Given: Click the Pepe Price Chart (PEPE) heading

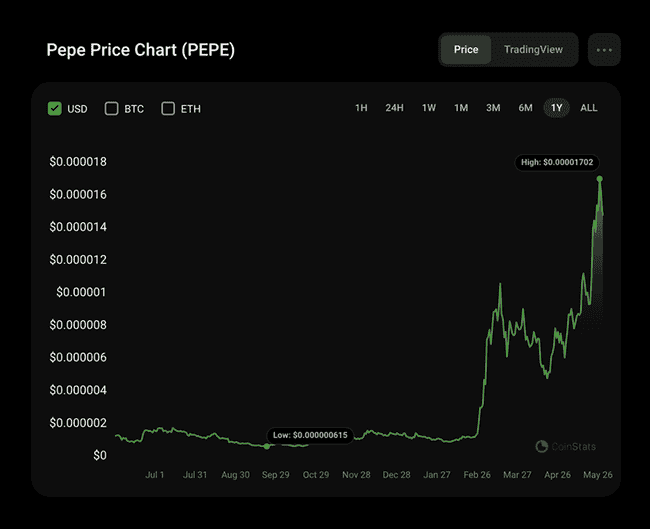Looking at the screenshot, I should tap(141, 50).
